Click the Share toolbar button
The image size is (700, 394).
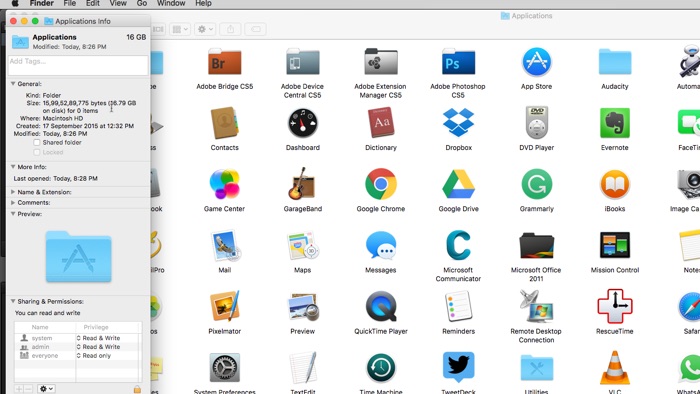(230, 29)
